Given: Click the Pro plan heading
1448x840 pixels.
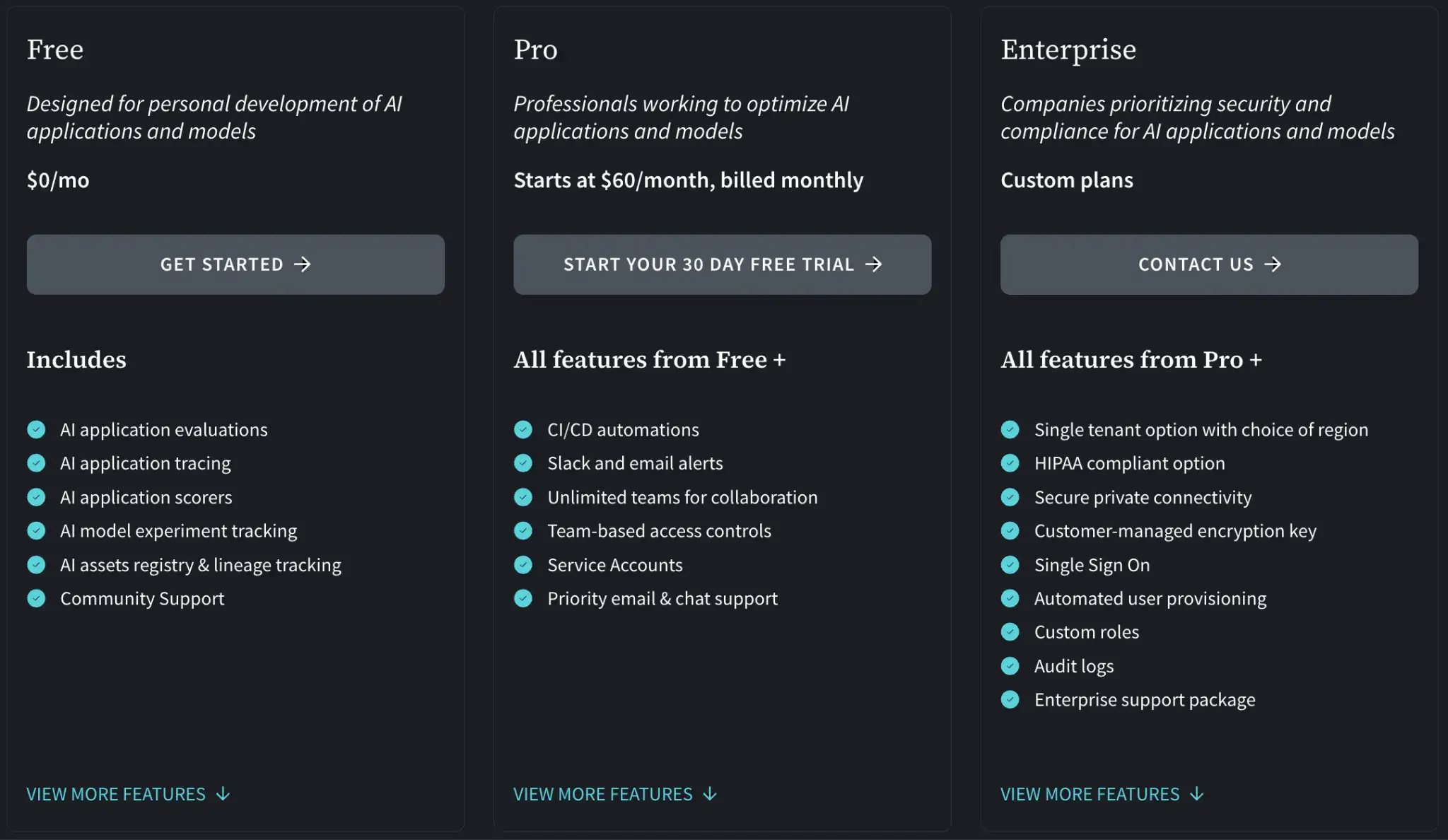Looking at the screenshot, I should (x=535, y=49).
